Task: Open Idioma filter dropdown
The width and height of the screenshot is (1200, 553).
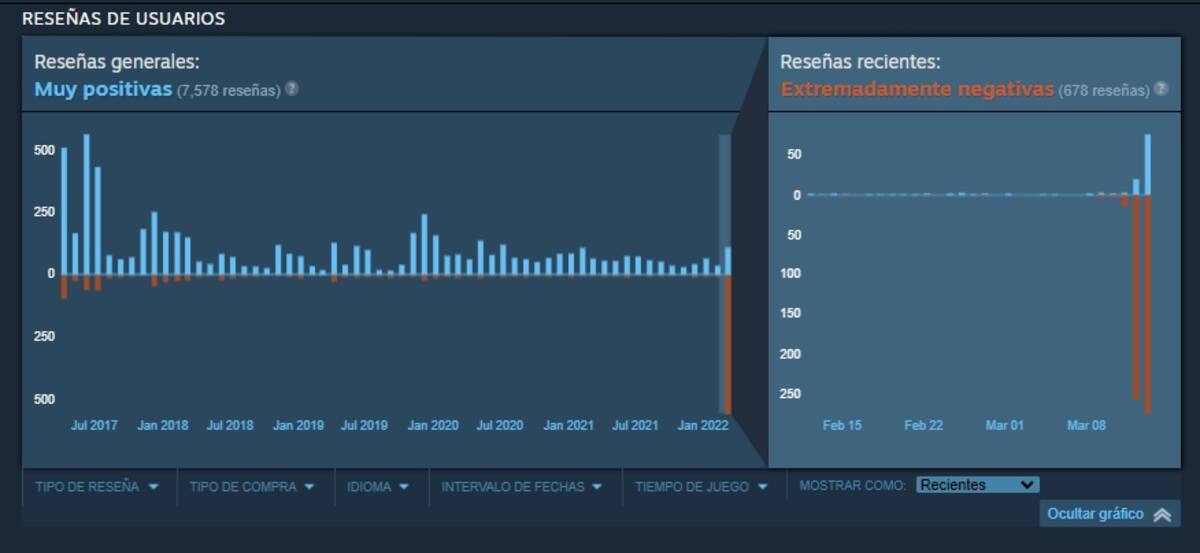Action: (378, 487)
